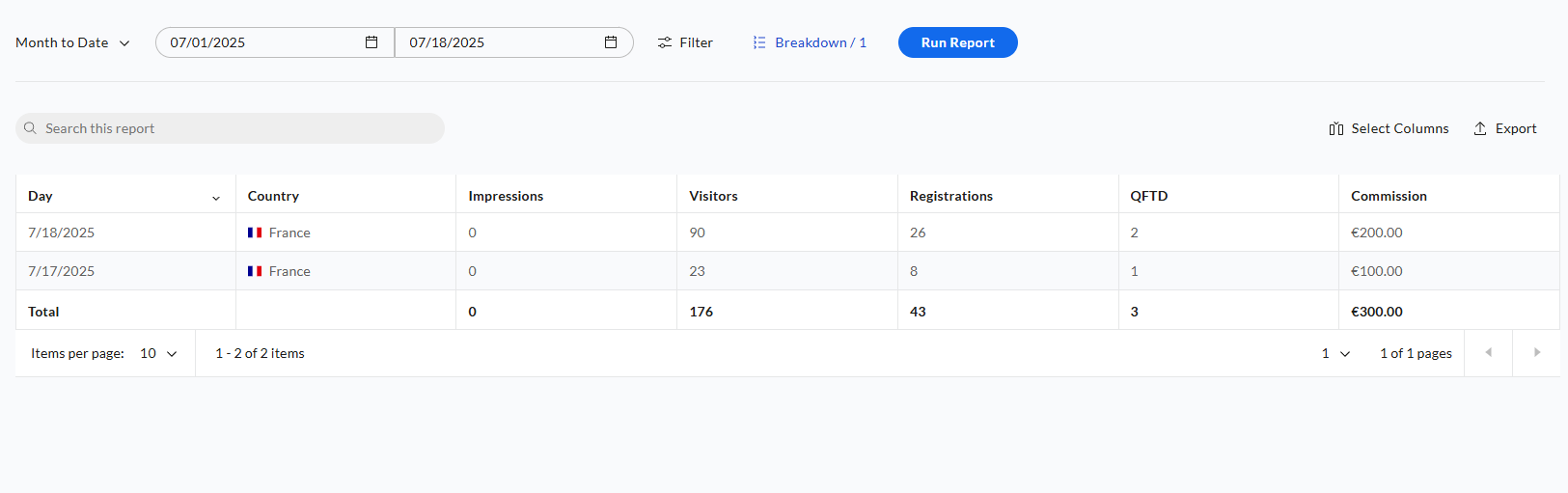Click the Run Report button
Viewport: 1568px width, 493px height.
click(x=958, y=42)
